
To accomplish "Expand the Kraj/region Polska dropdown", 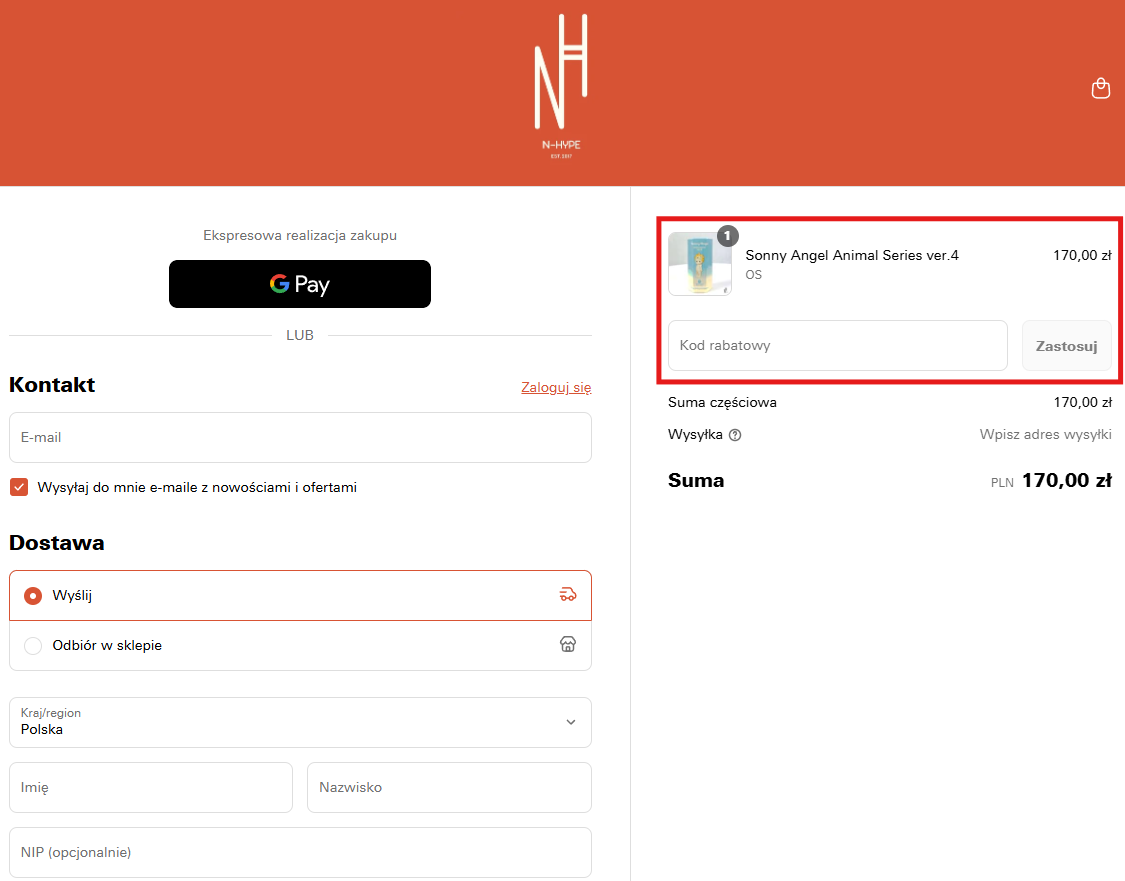I will [x=300, y=722].
